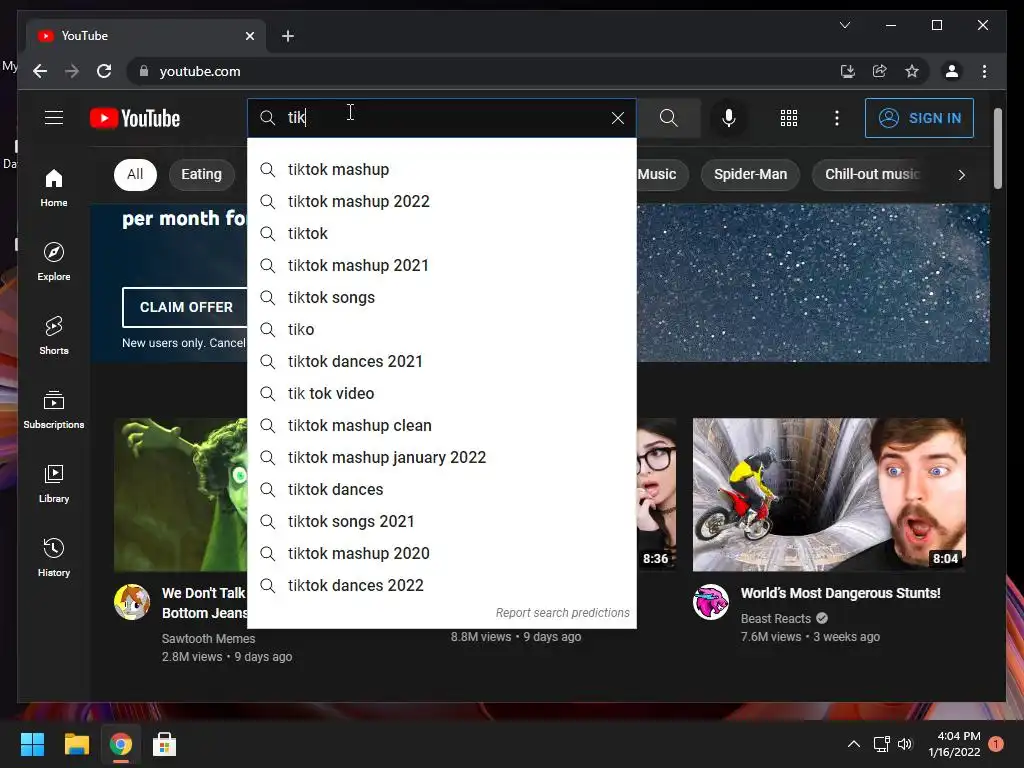Open Sawtooth Memes channel name
Image resolution: width=1024 pixels, height=768 pixels.
(208, 639)
